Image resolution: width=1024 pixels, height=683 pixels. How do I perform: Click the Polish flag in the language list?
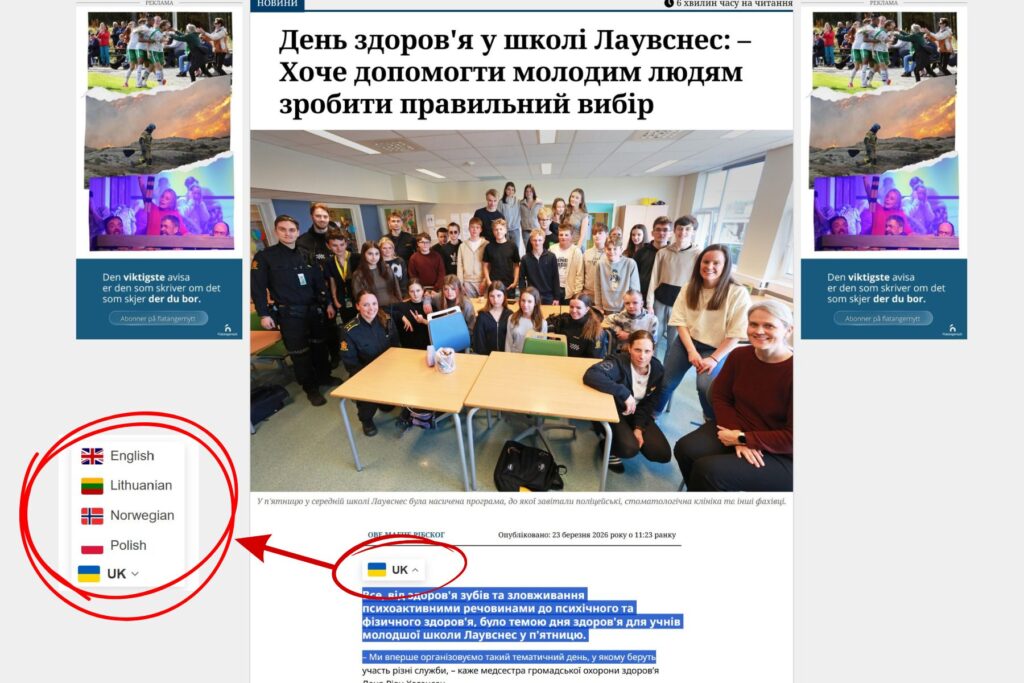[92, 546]
